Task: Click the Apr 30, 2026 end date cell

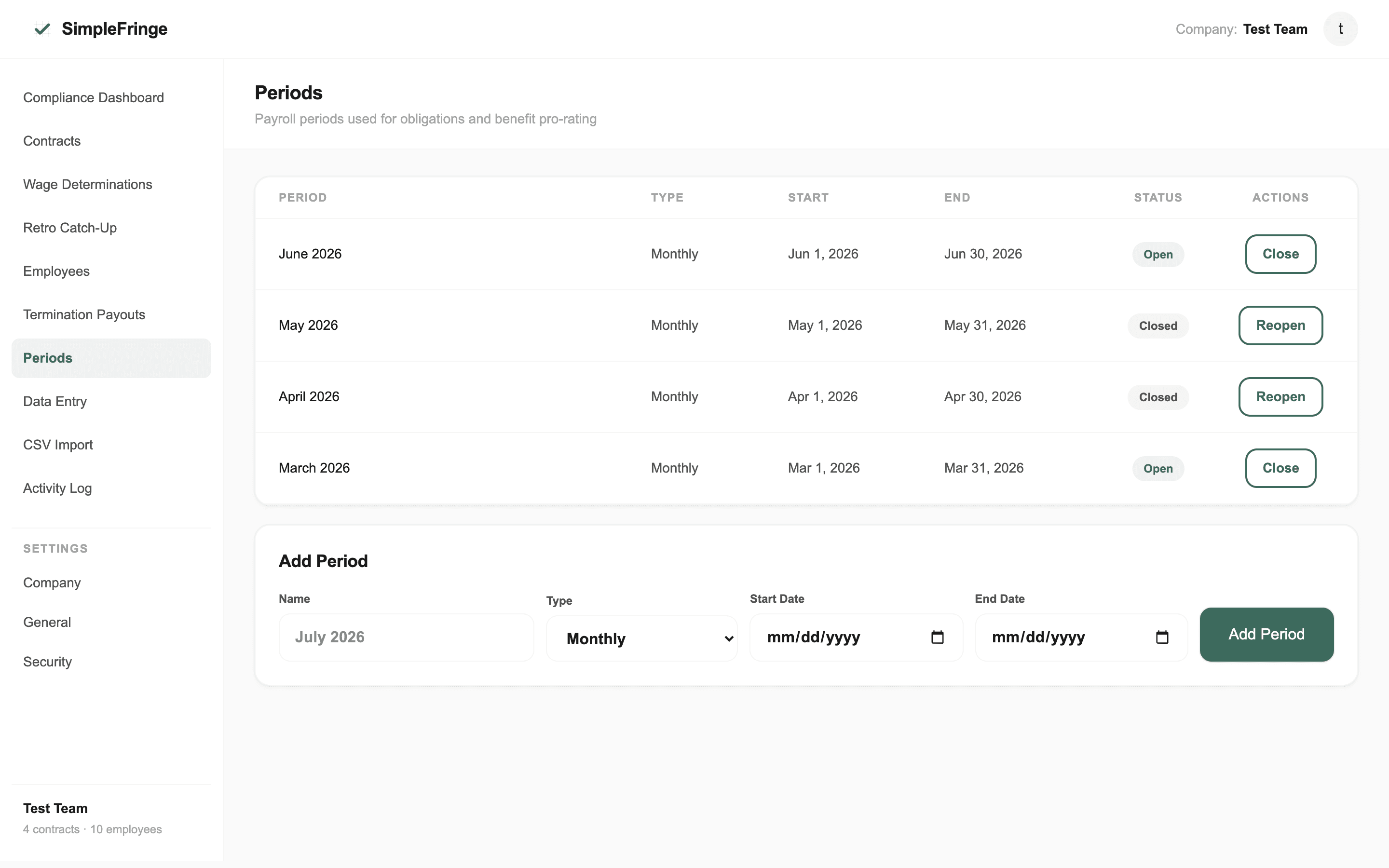Action: [982, 397]
